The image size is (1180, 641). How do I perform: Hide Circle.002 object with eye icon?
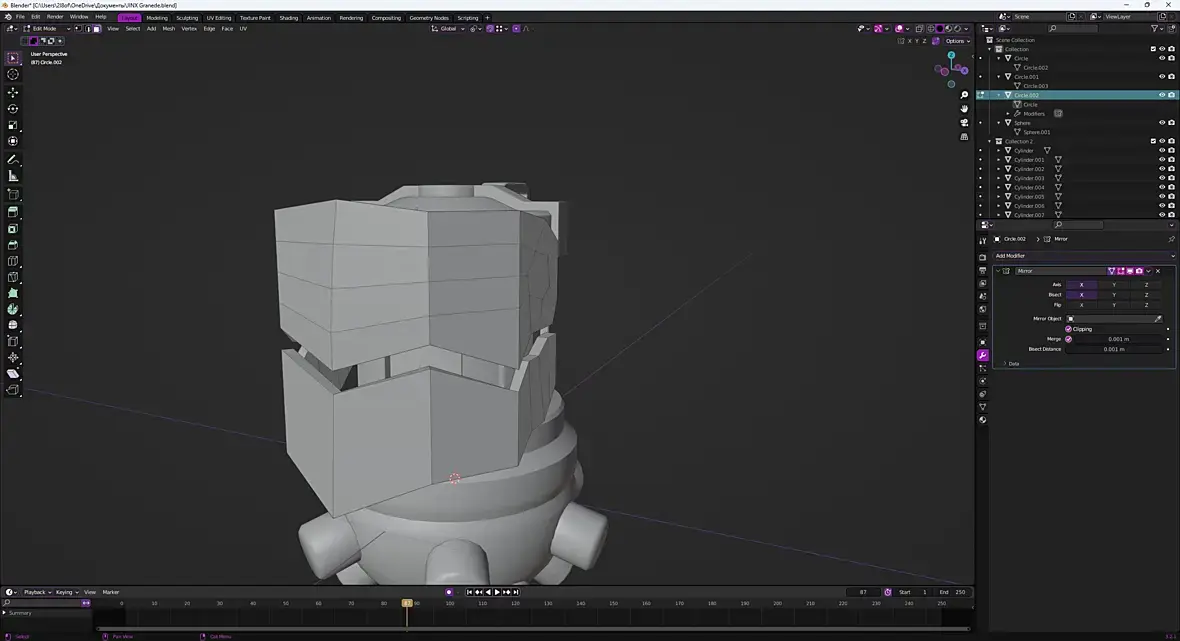pos(1161,95)
